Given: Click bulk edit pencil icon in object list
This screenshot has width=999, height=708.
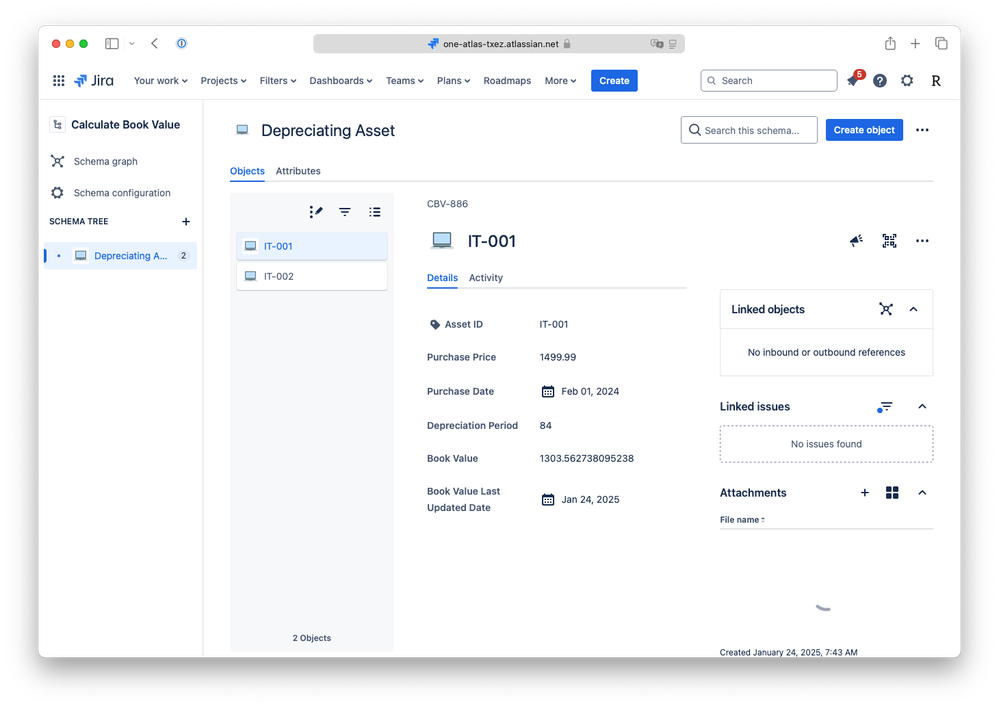Looking at the screenshot, I should click(316, 212).
